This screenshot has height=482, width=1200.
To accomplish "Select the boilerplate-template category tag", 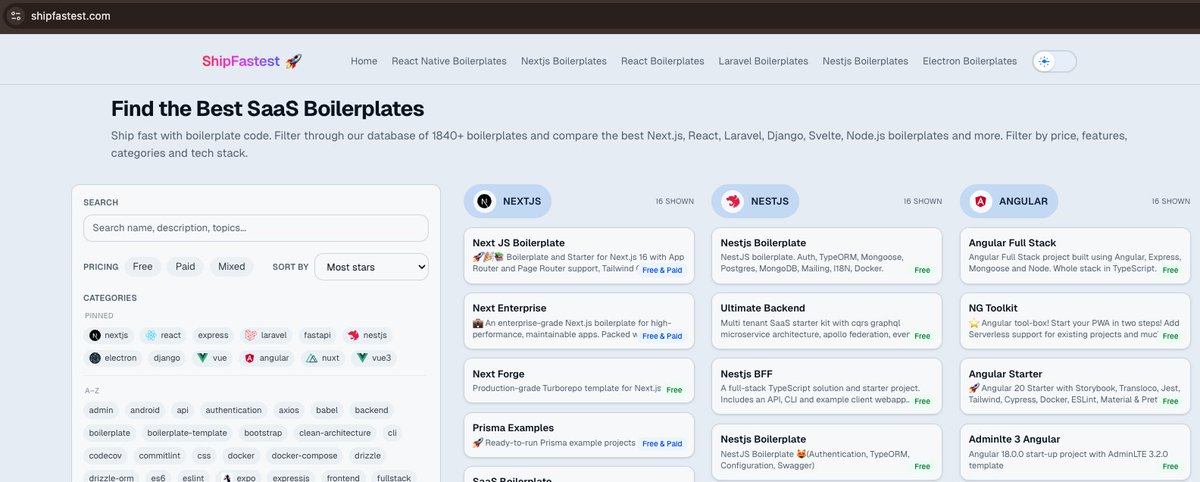I will pos(187,433).
